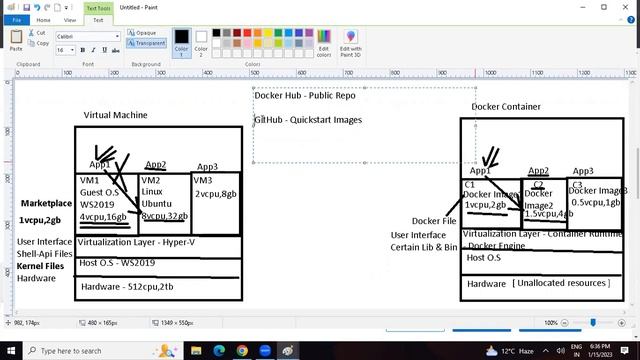Click 'GitHub - Quickstart Images' text in canvas
The width and height of the screenshot is (640, 360).
[308, 120]
